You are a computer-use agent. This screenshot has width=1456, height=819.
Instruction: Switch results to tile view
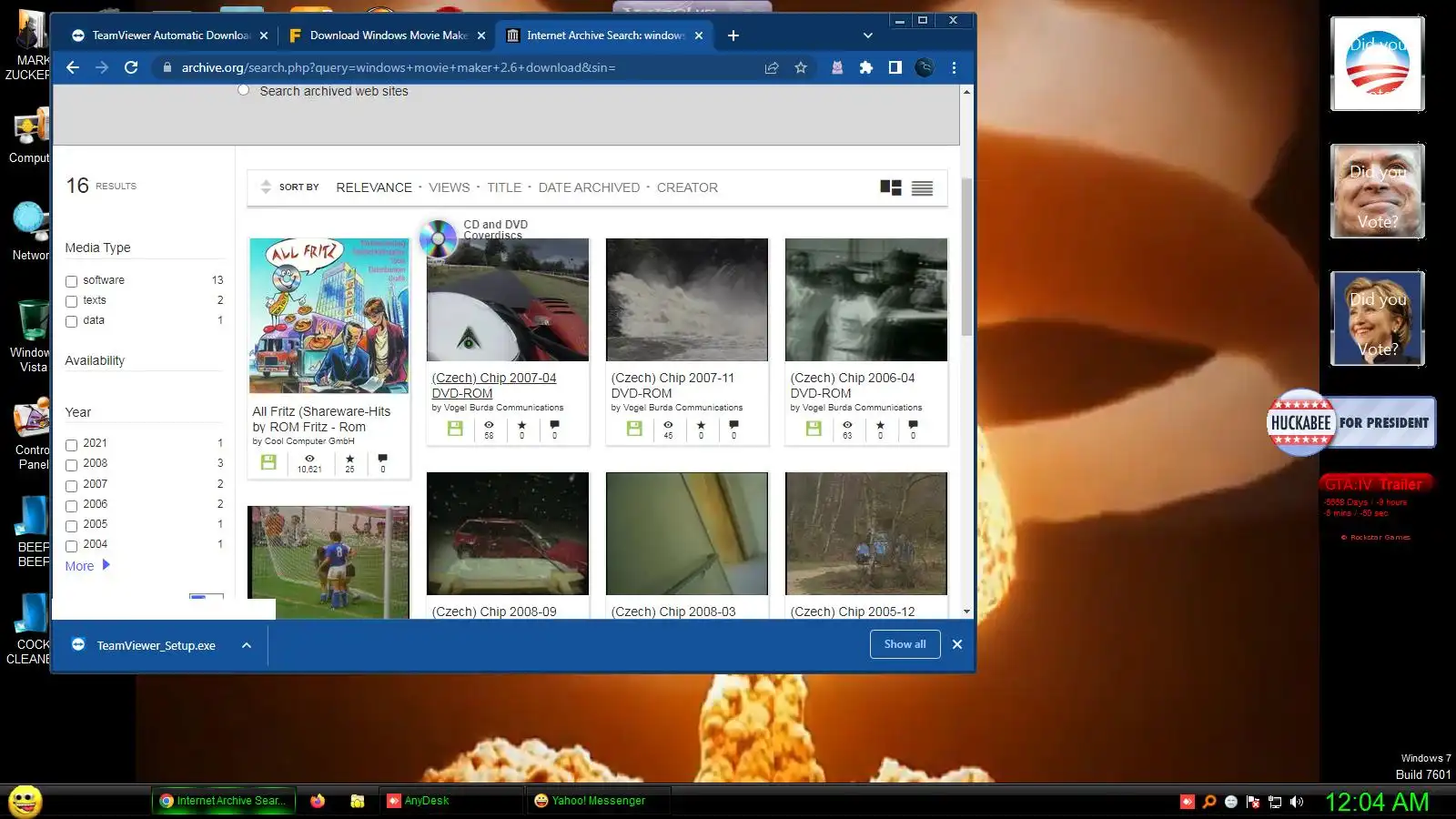coord(891,187)
